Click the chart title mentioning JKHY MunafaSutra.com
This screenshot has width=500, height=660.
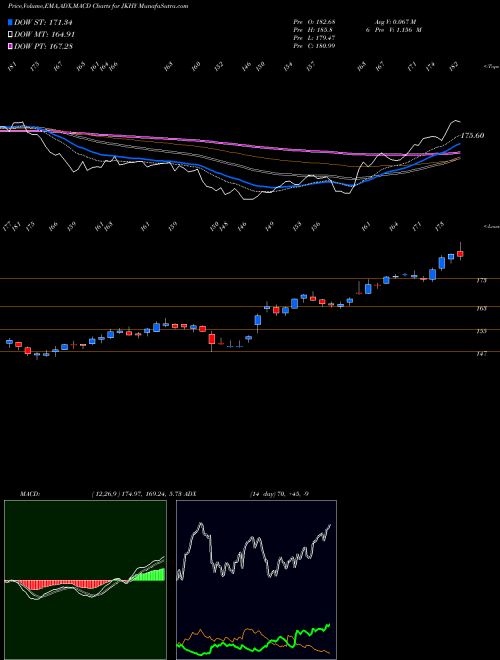[98, 6]
